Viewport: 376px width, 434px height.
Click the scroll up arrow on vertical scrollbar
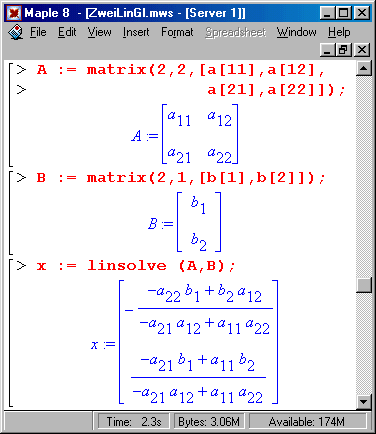364,69
